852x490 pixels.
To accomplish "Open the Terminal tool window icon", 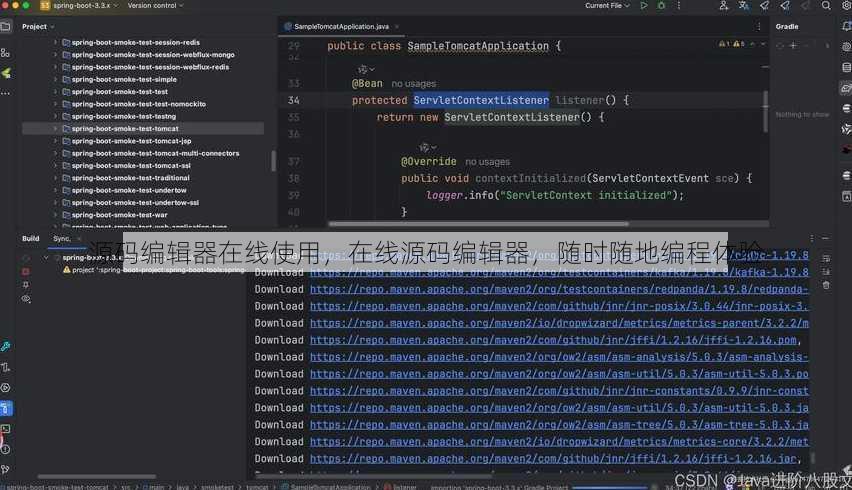I will click(x=5, y=429).
